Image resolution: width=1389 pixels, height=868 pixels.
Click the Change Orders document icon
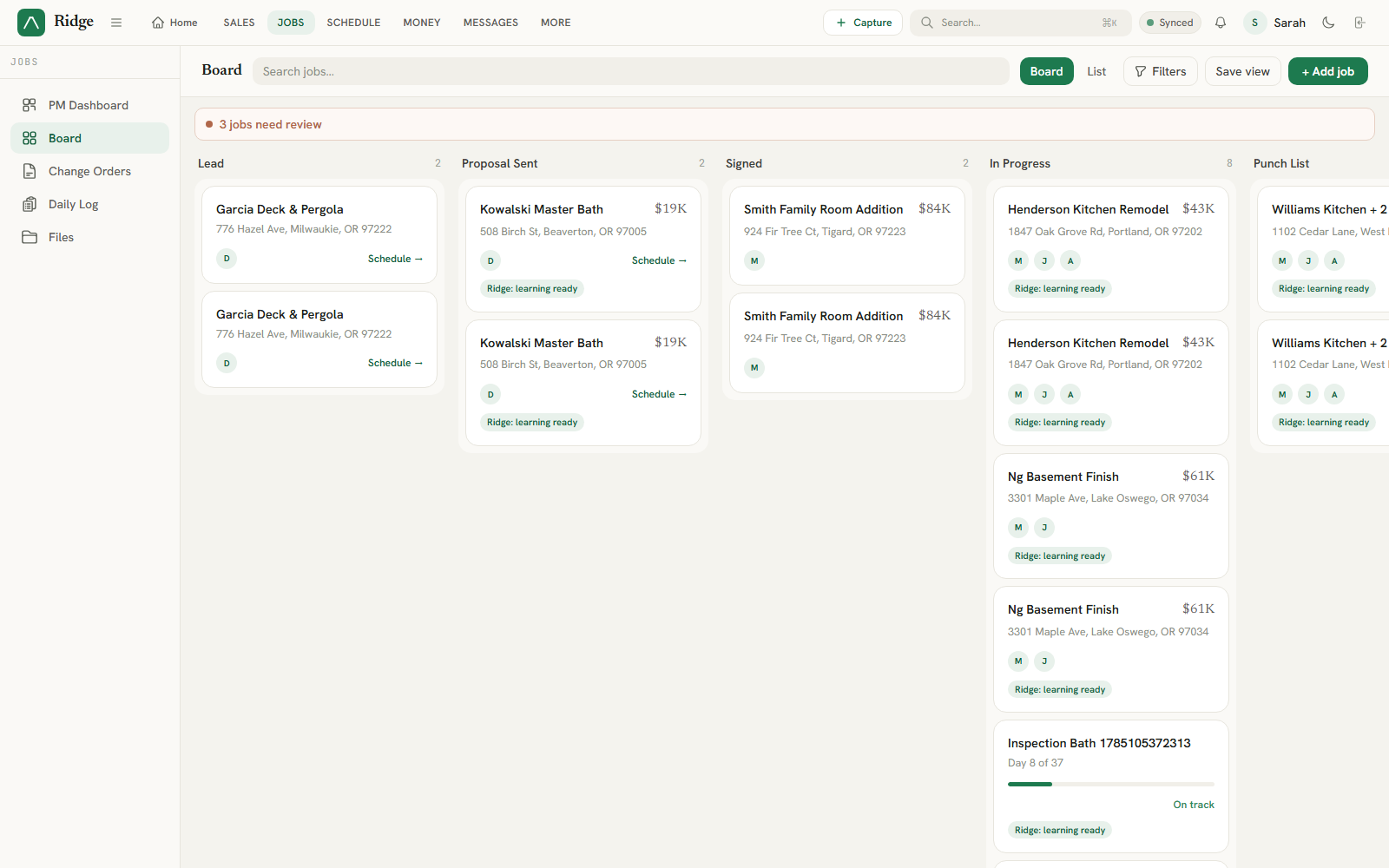pyautogui.click(x=30, y=171)
